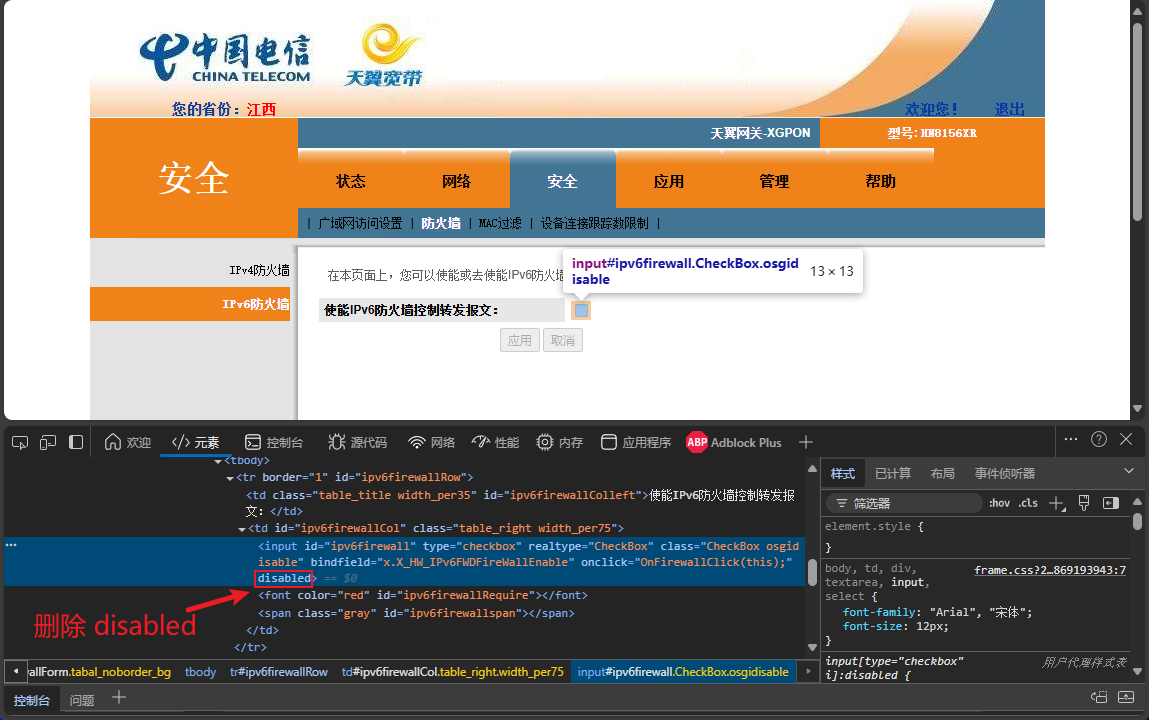Viewport: 1149px width, 720px height.
Task: Open the 管理 router menu tab
Action: [x=774, y=181]
